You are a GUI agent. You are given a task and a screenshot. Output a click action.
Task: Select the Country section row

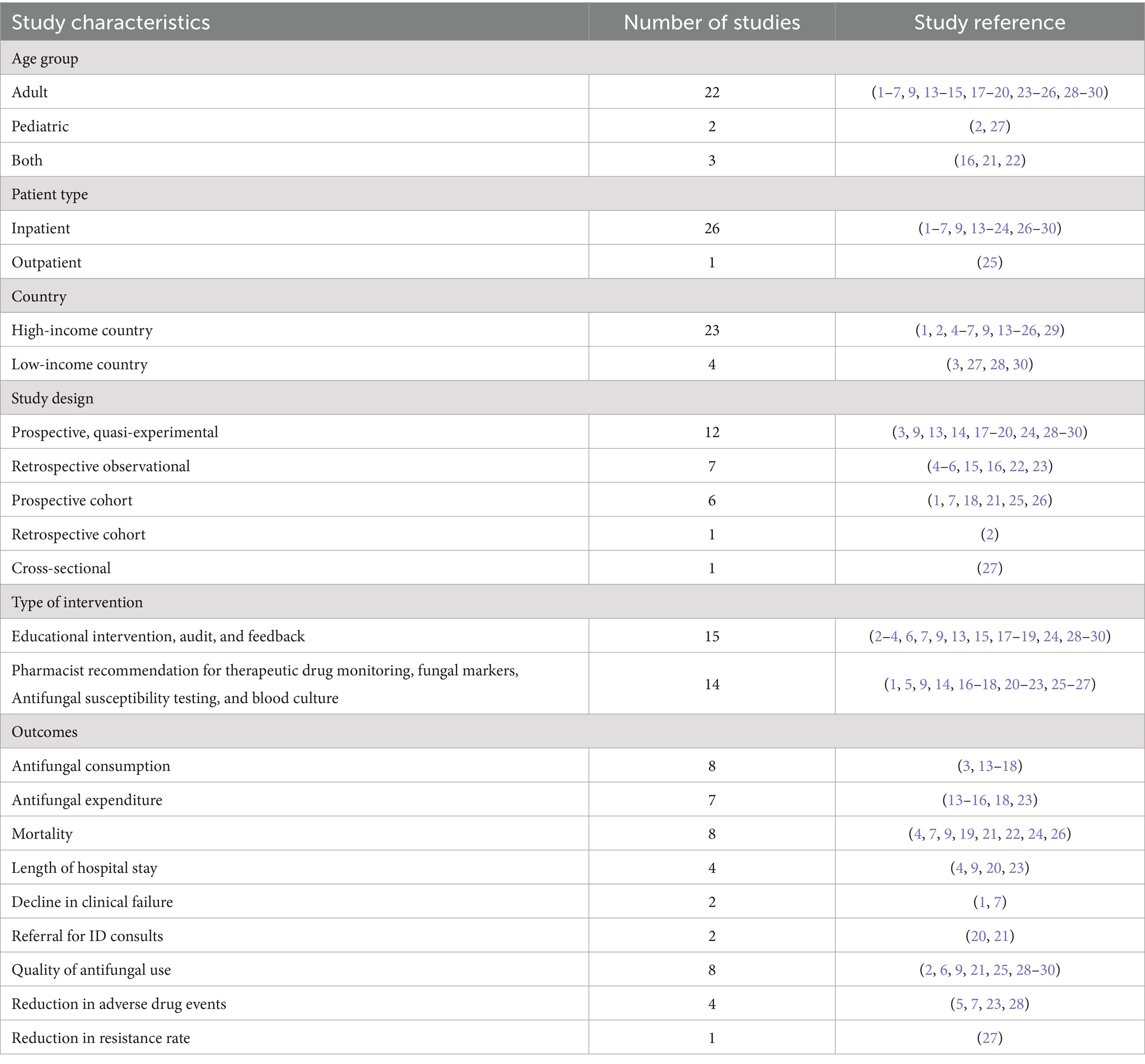click(x=573, y=296)
